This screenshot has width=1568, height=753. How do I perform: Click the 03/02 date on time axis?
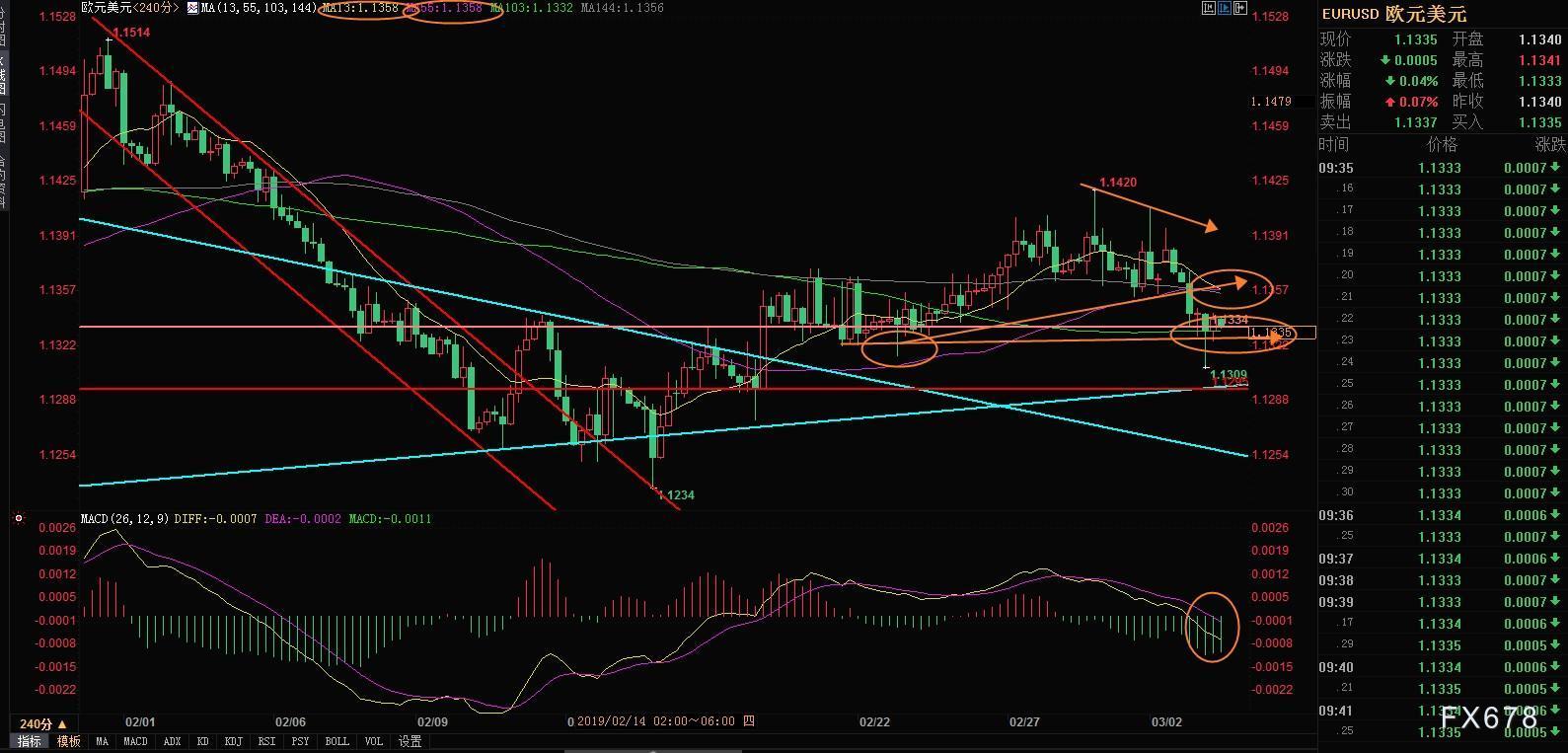[1166, 721]
